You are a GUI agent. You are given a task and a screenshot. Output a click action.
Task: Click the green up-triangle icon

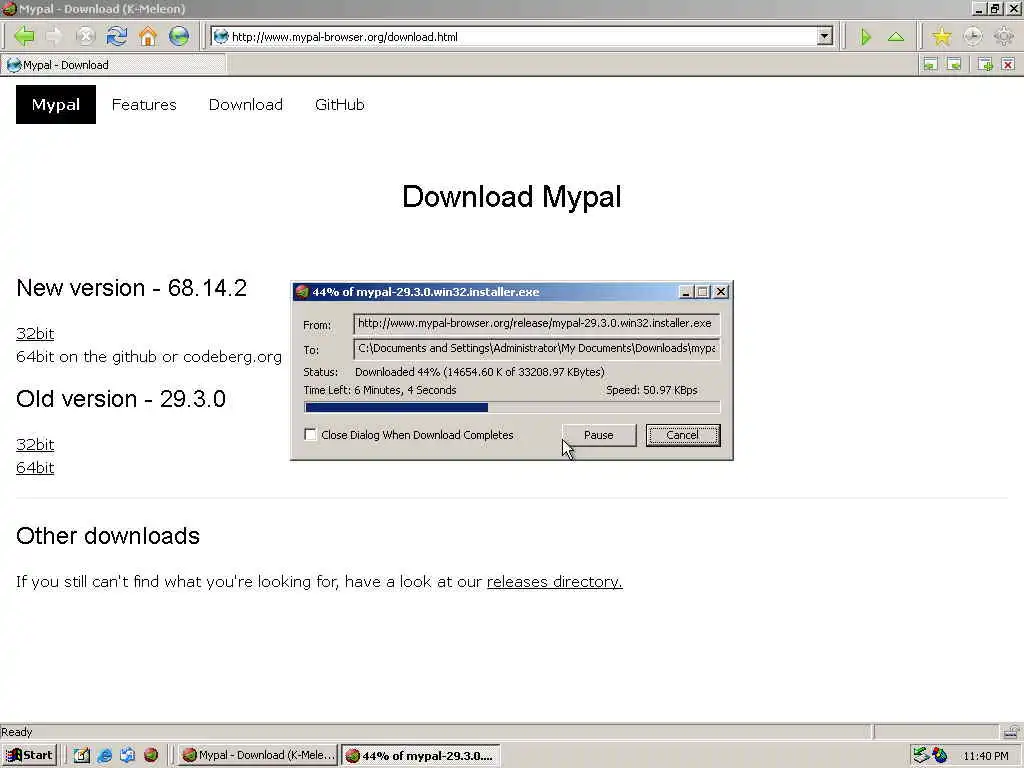(x=896, y=37)
